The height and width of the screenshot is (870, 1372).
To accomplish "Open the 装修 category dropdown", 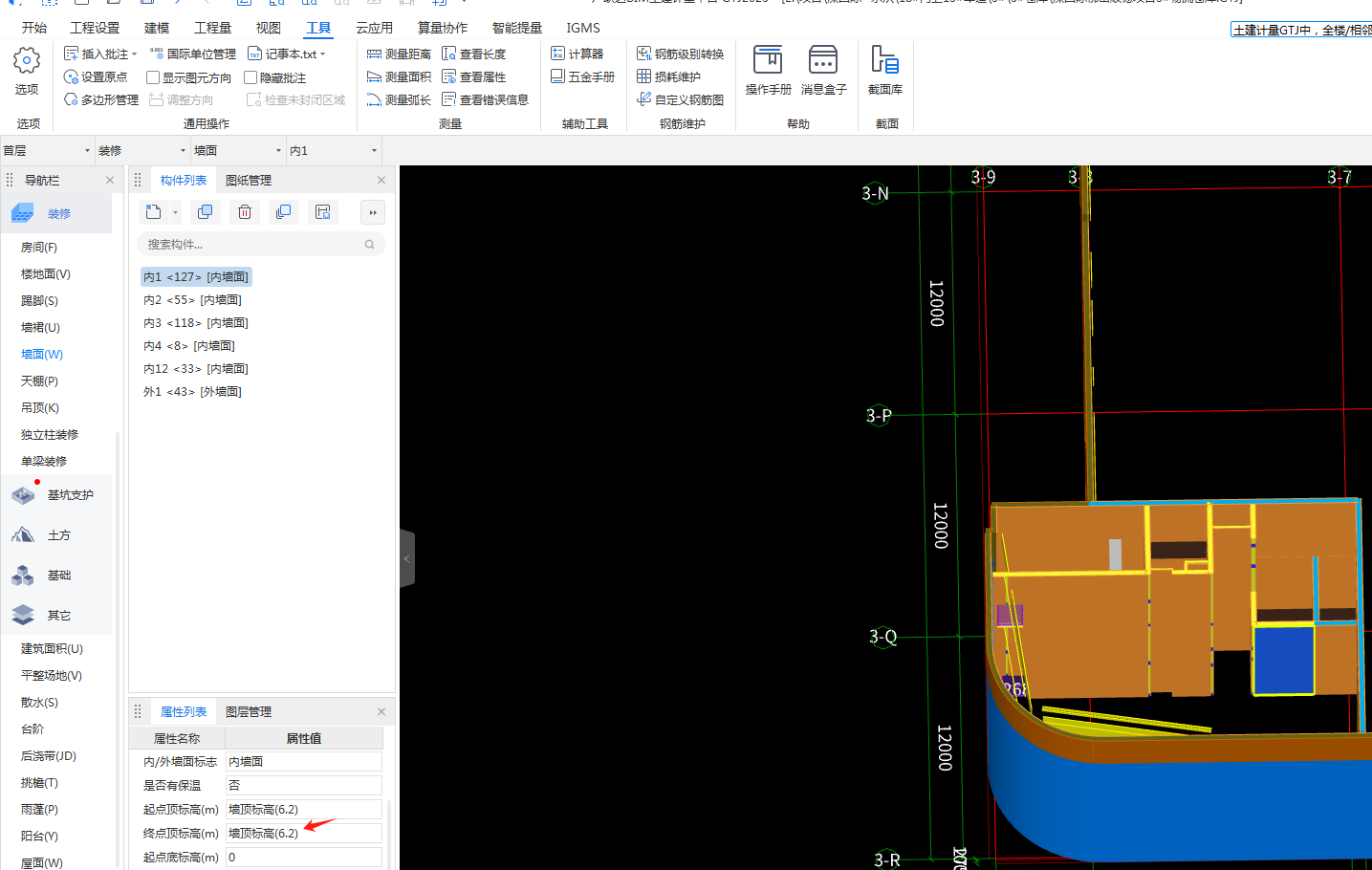I will [142, 150].
